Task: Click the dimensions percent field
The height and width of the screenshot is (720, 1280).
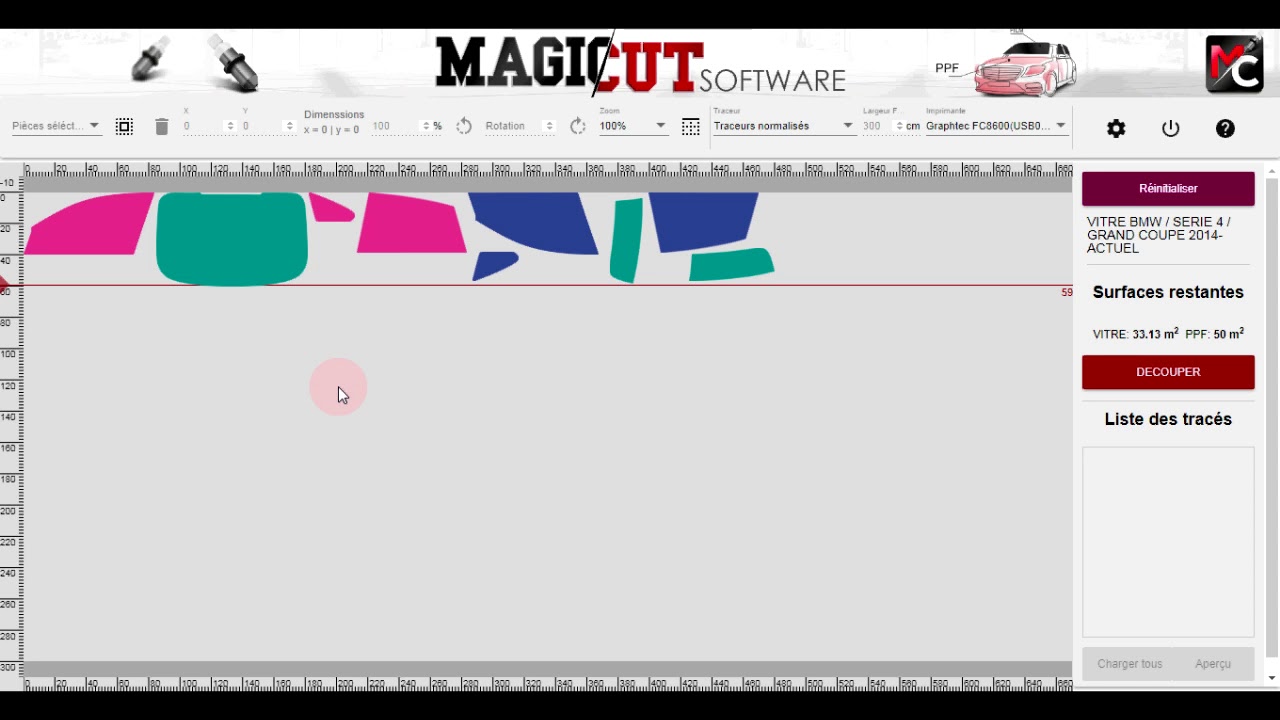Action: (395, 126)
